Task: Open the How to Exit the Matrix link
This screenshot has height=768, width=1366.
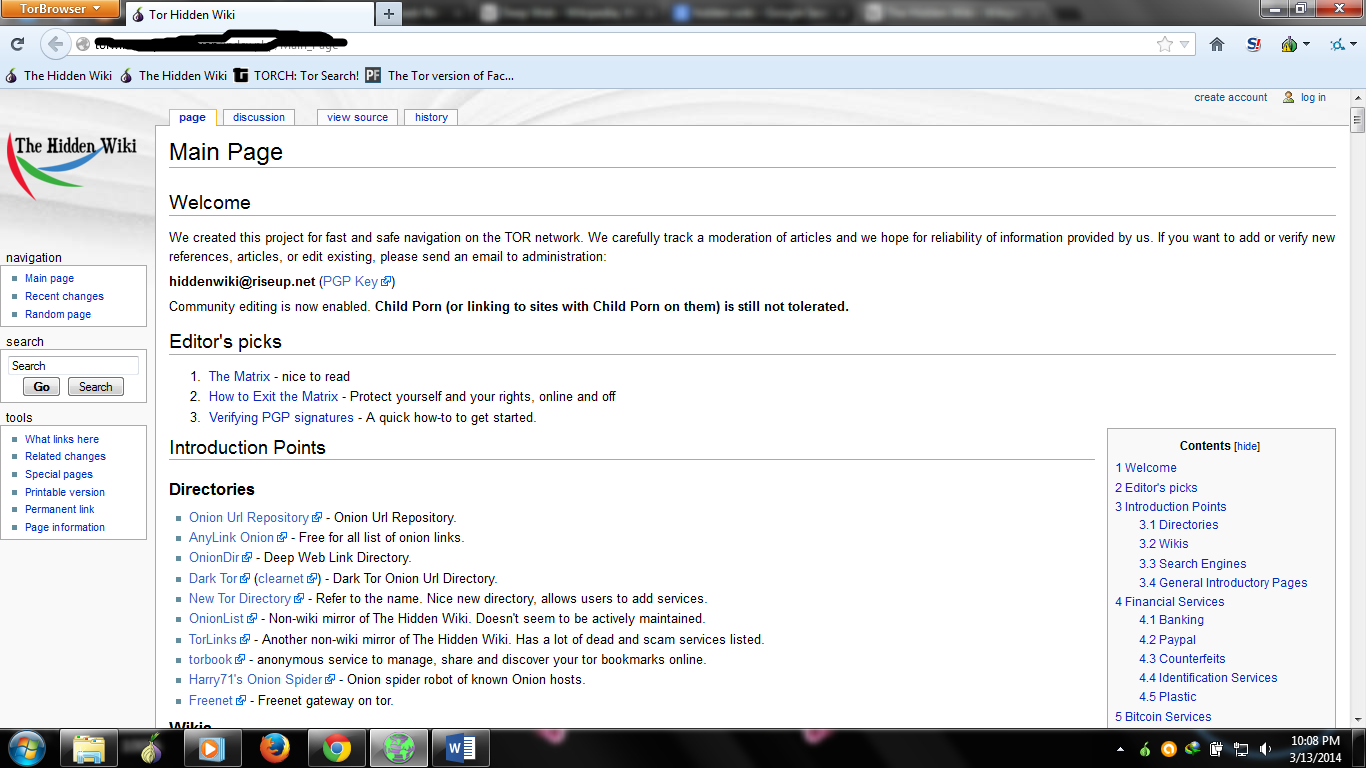Action: [x=273, y=396]
